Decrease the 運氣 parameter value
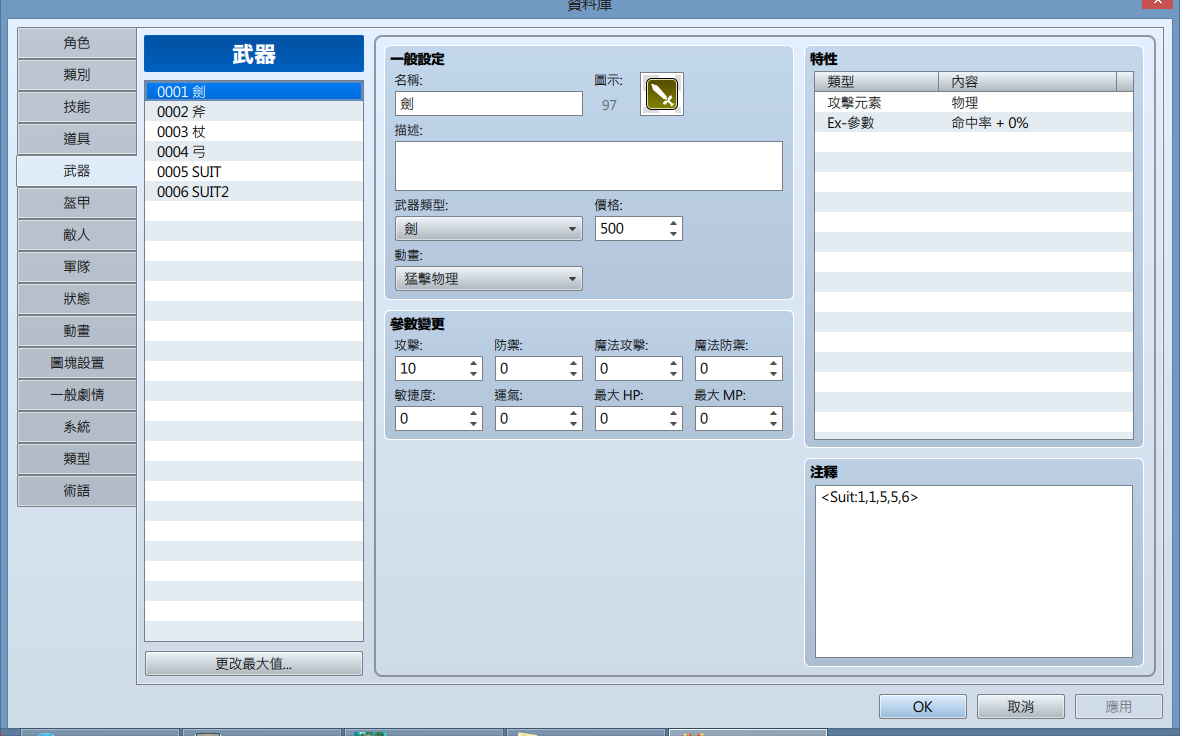1180x736 pixels. (573, 424)
